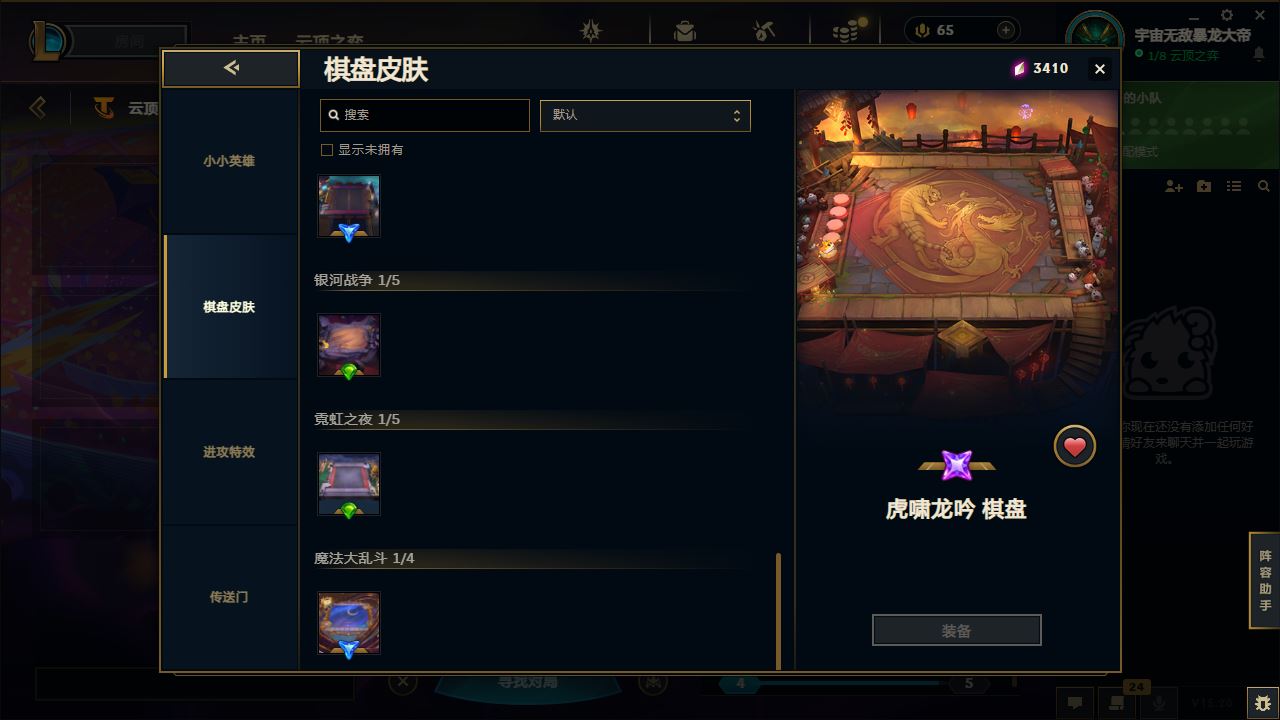
Task: Select the 霓虹之夜 board skin thumbnail
Action: tap(349, 485)
